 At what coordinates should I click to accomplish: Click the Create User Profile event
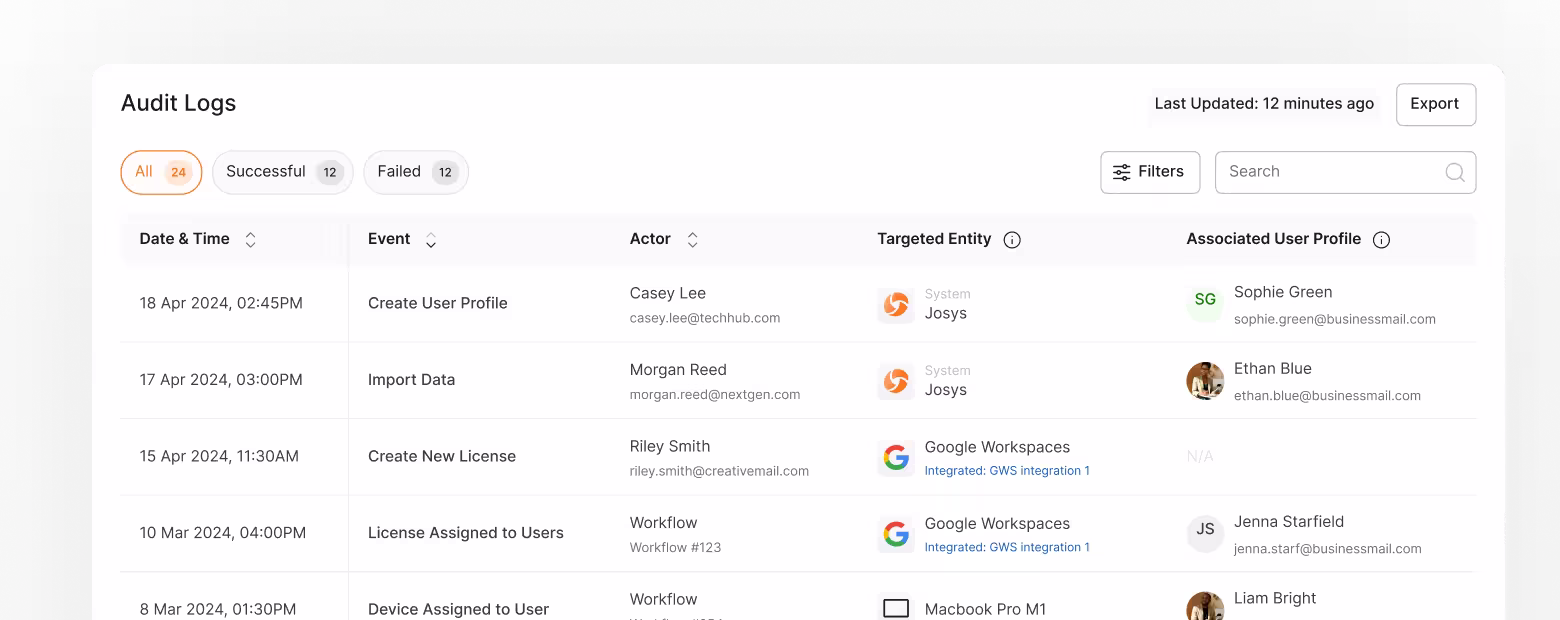click(438, 303)
